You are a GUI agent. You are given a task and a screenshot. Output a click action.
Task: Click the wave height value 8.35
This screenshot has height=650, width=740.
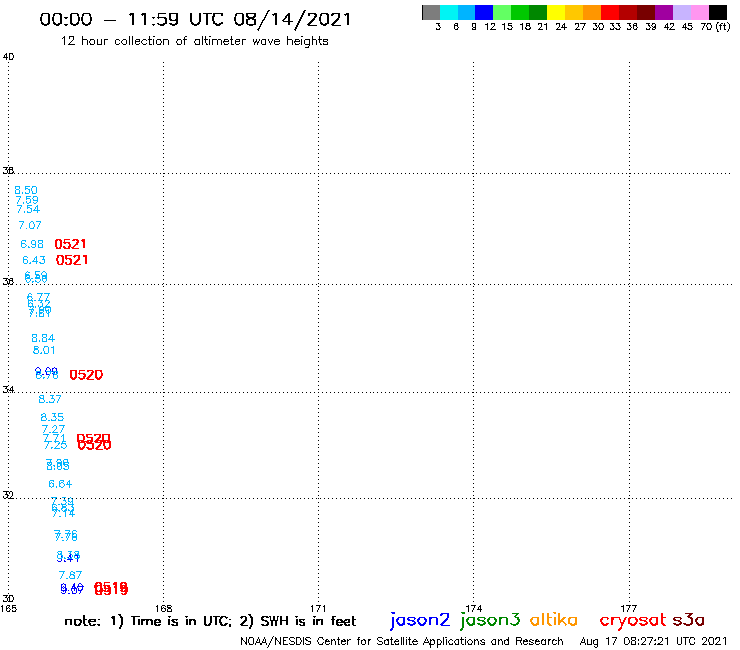52,417
